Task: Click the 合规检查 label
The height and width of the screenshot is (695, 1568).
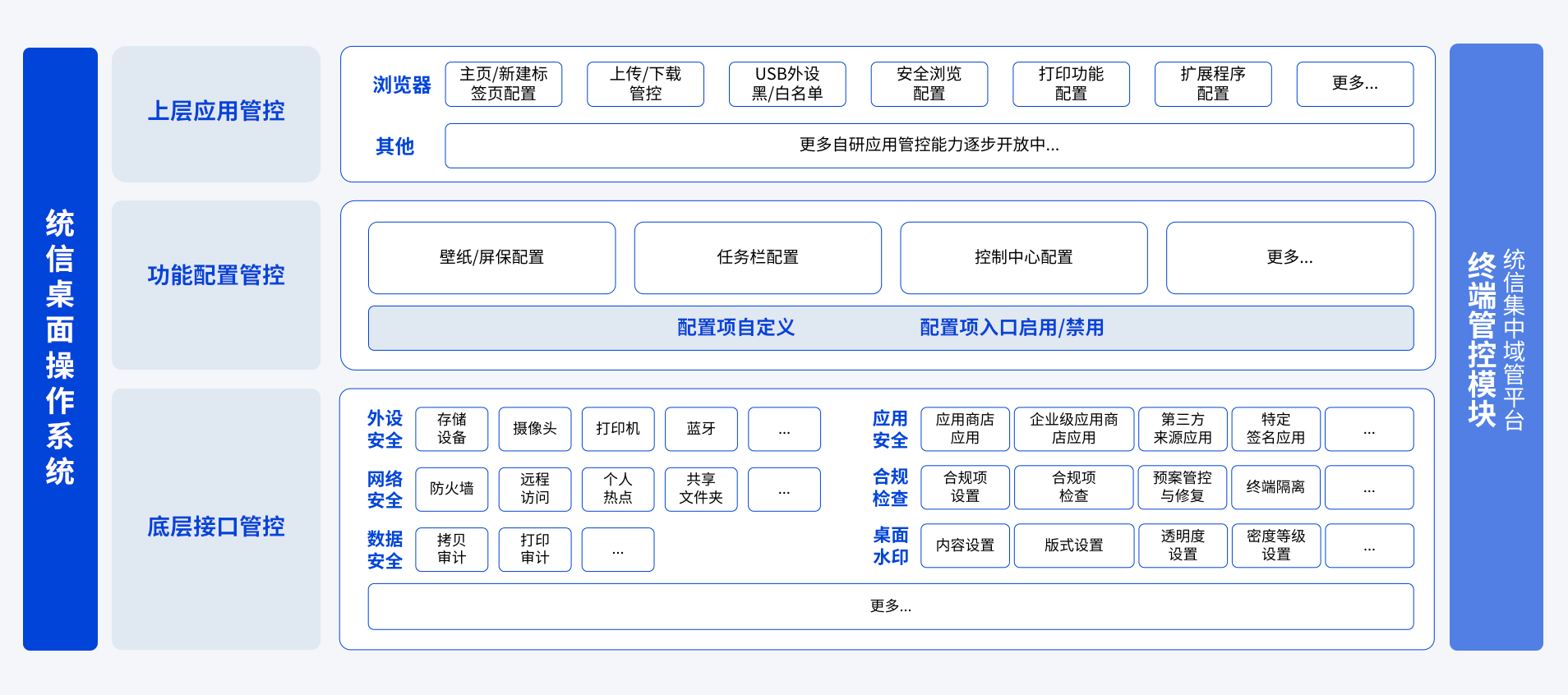Action: pyautogui.click(x=890, y=487)
